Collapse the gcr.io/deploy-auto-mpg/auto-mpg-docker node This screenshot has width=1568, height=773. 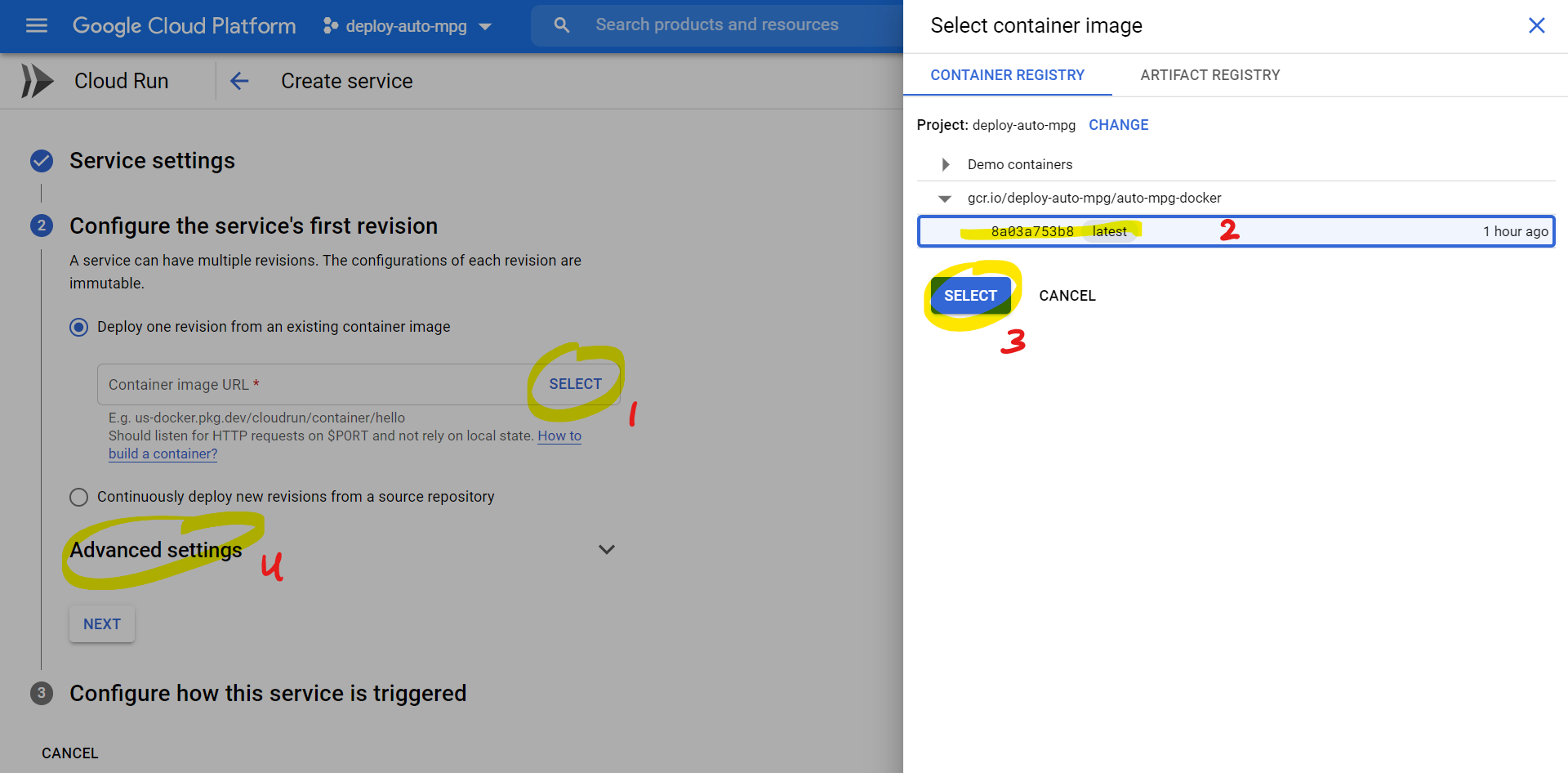point(946,199)
